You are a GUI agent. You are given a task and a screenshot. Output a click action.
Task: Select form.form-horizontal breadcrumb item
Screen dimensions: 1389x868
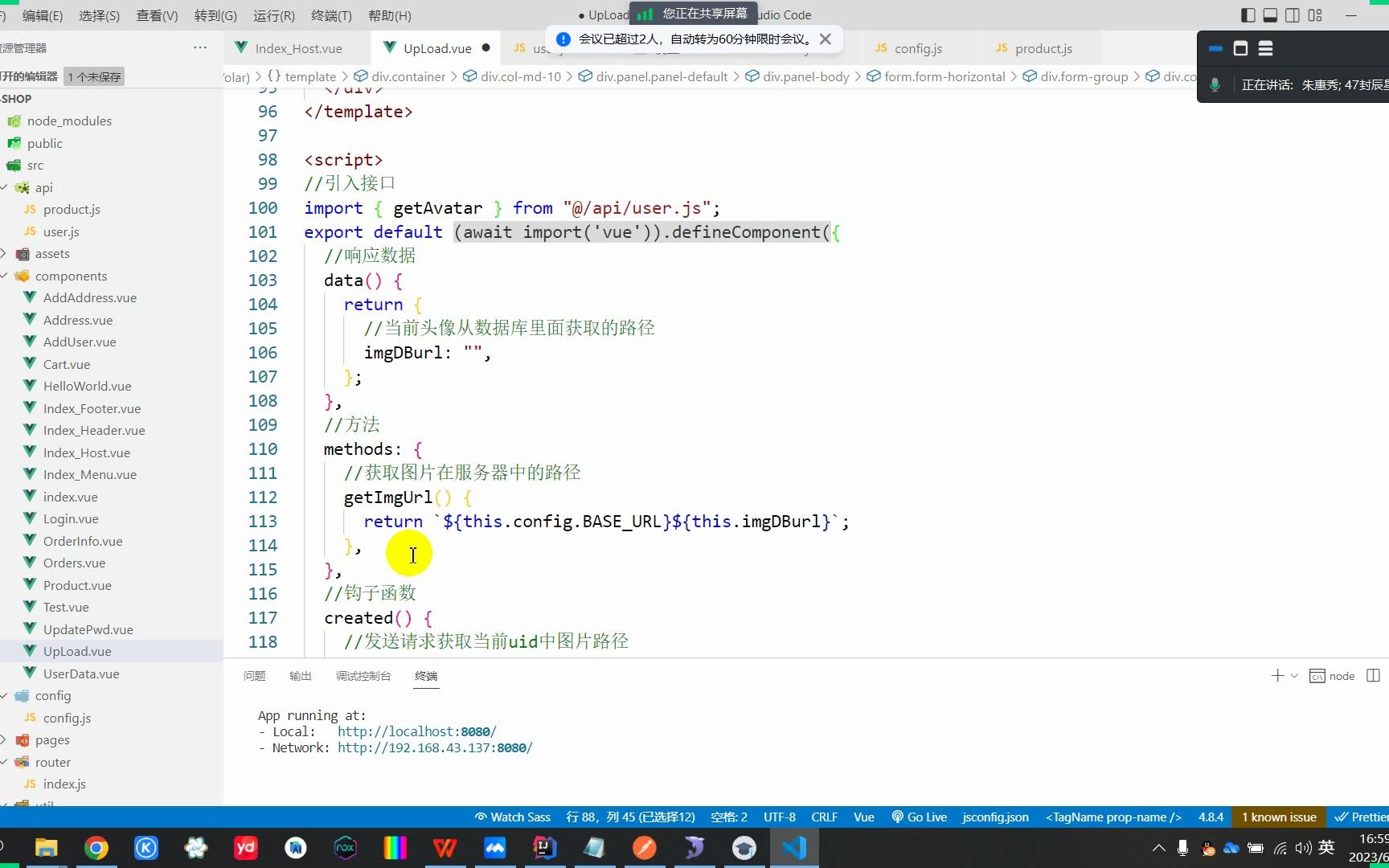click(x=944, y=76)
